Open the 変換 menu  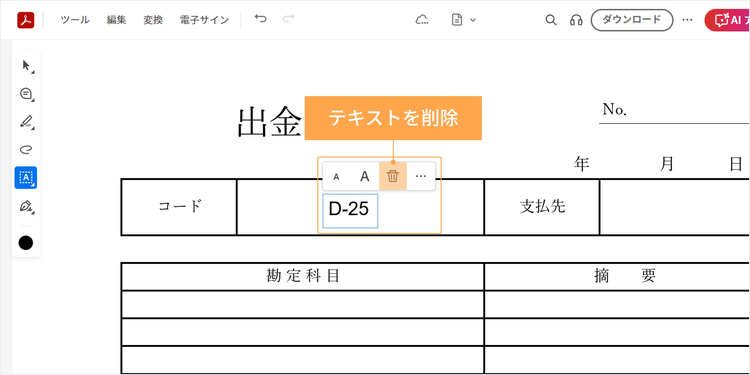coord(153,20)
